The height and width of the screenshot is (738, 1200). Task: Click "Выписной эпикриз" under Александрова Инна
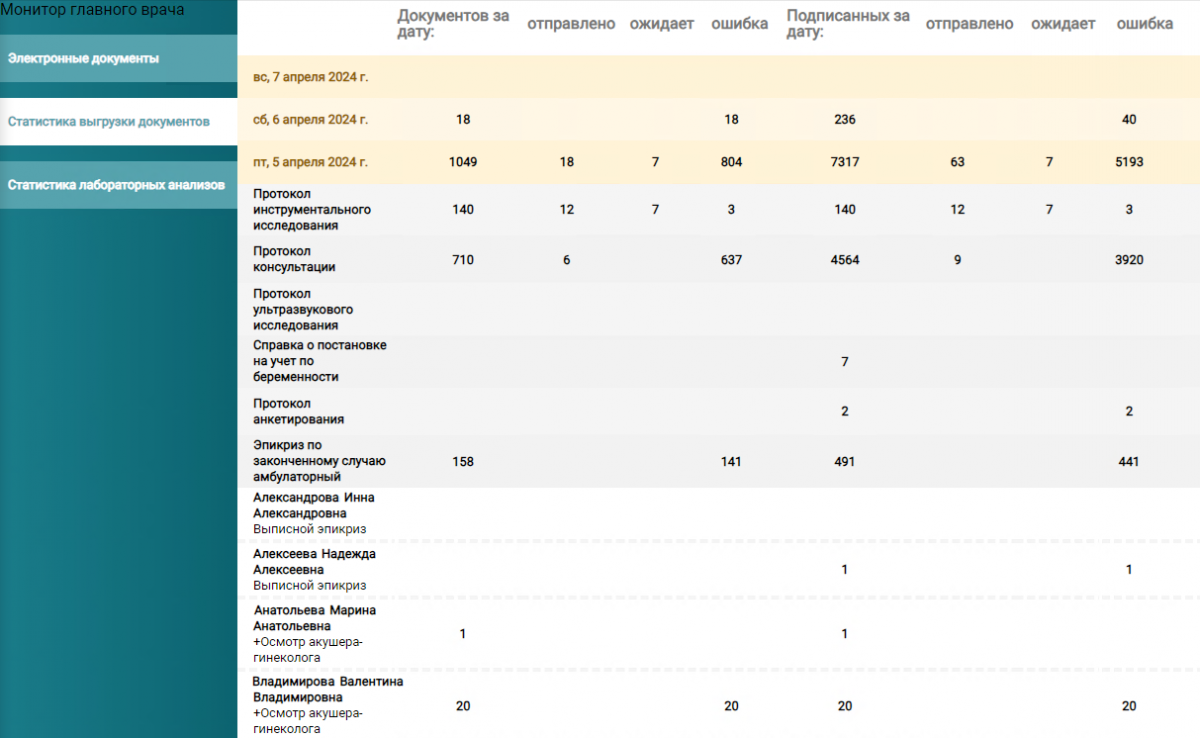(309, 529)
